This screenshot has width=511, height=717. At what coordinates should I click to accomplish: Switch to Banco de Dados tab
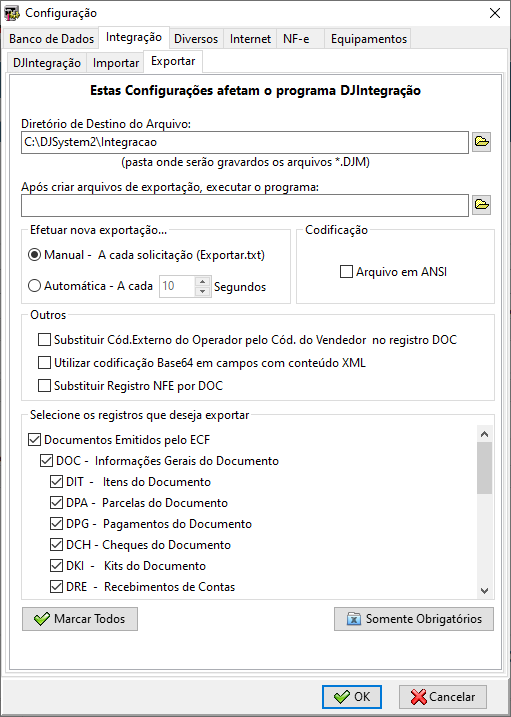[51, 39]
